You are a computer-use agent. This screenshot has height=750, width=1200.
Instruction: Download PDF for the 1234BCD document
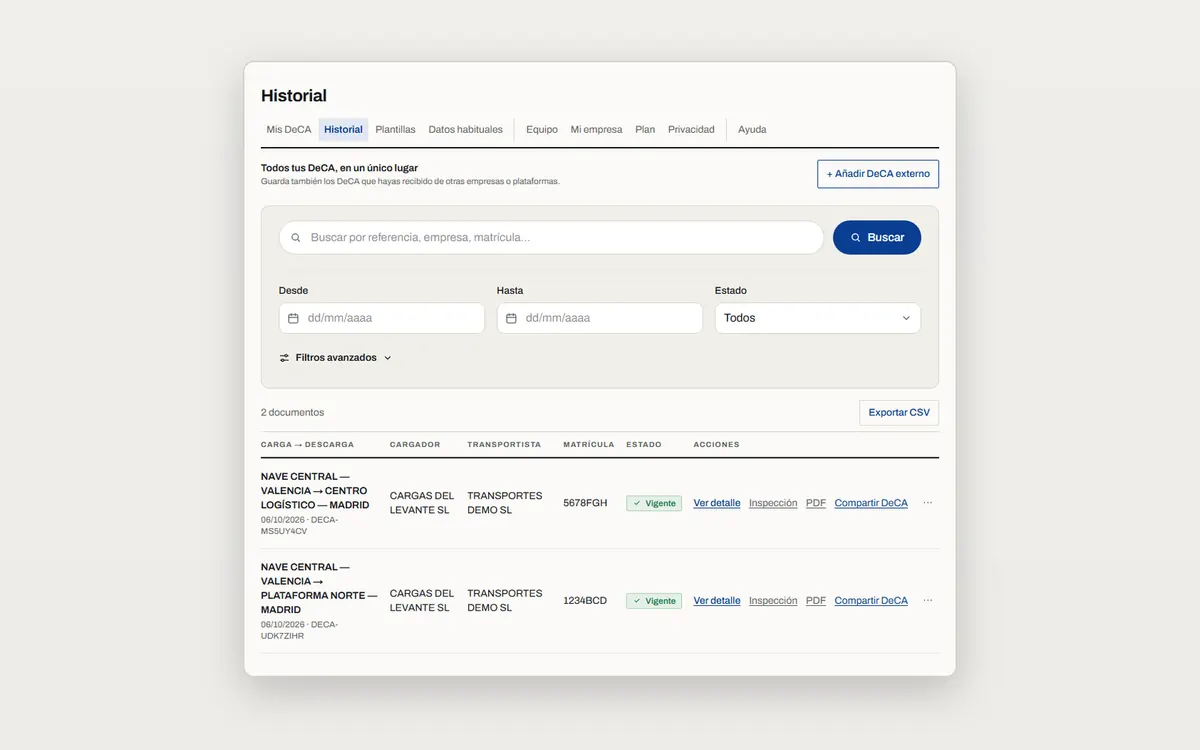pos(816,601)
